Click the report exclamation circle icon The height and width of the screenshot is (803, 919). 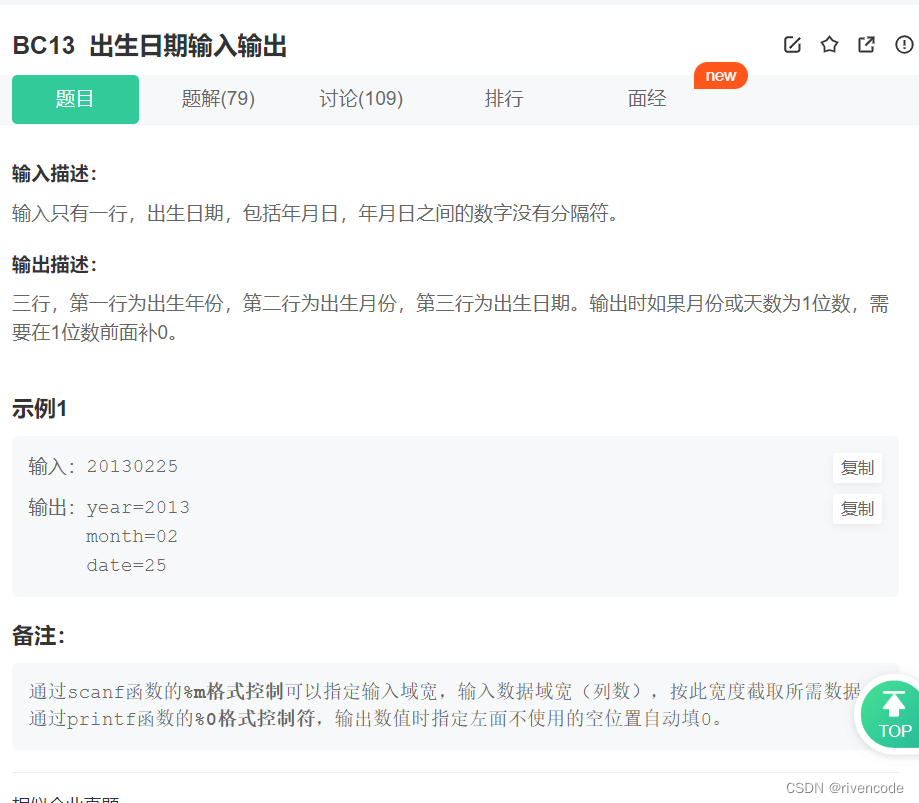[x=904, y=45]
